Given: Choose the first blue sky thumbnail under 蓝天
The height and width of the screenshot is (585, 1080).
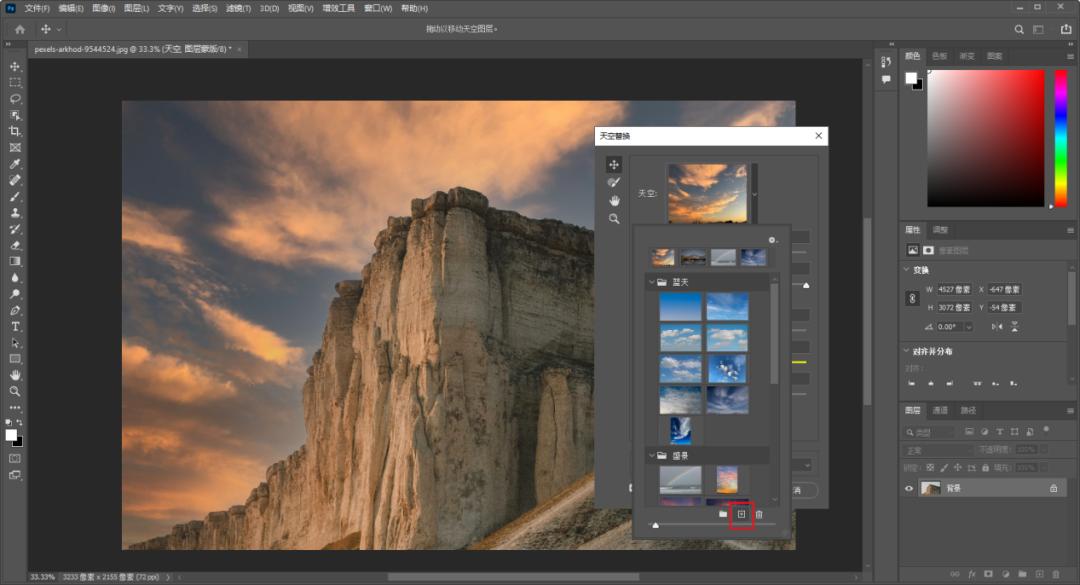Looking at the screenshot, I should click(680, 307).
